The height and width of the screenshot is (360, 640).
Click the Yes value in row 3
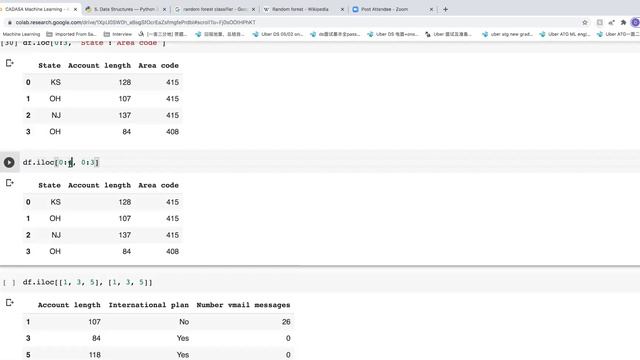pos(183,338)
